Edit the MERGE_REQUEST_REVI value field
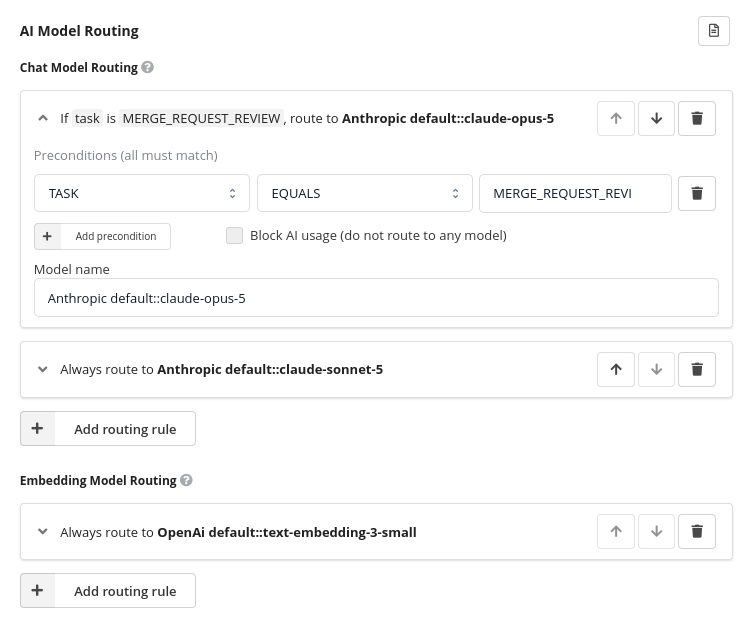 (x=575, y=193)
